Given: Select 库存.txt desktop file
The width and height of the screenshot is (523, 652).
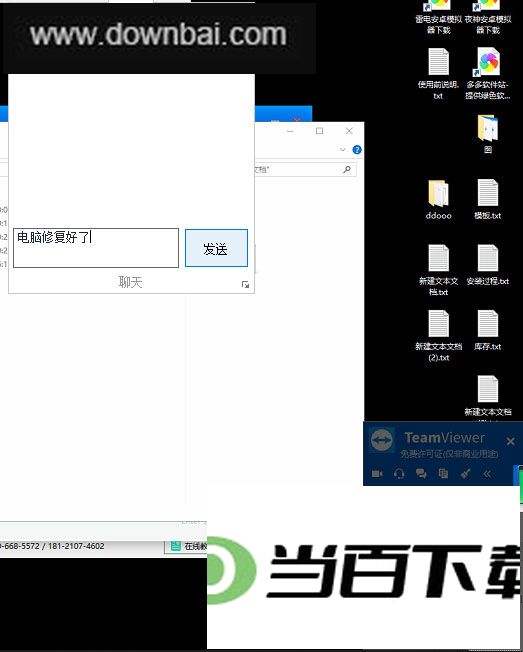Looking at the screenshot, I should coord(488,330).
